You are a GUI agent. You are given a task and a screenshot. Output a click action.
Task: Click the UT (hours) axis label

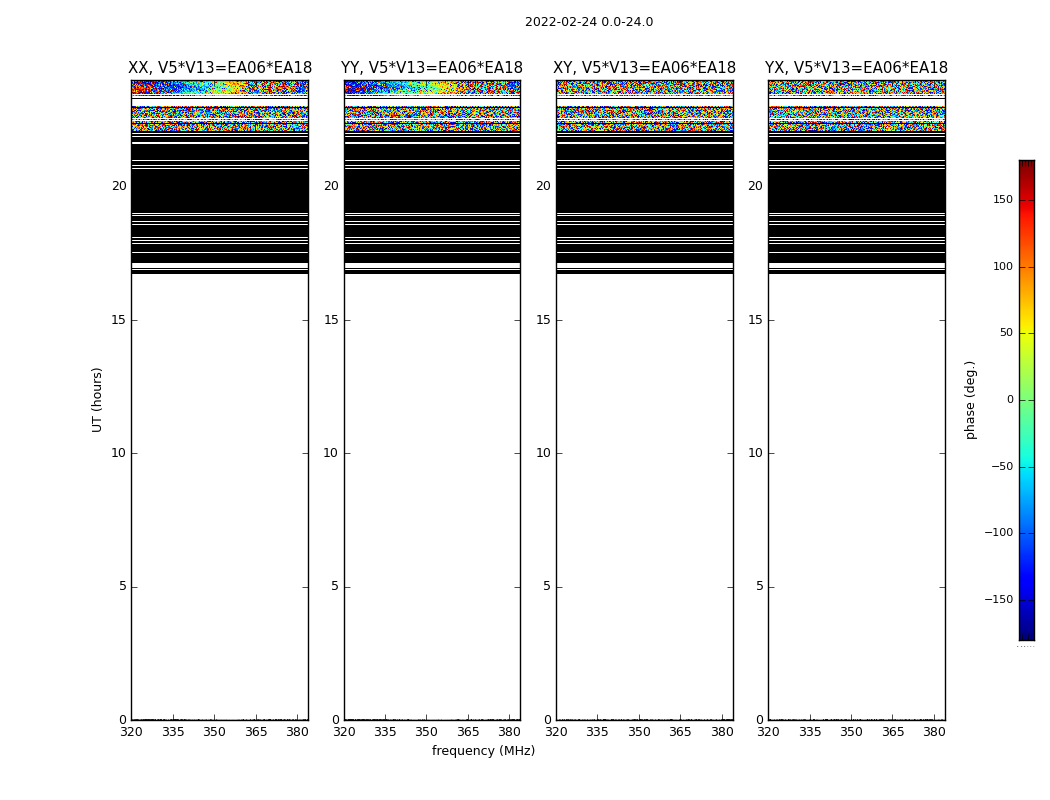[98, 399]
